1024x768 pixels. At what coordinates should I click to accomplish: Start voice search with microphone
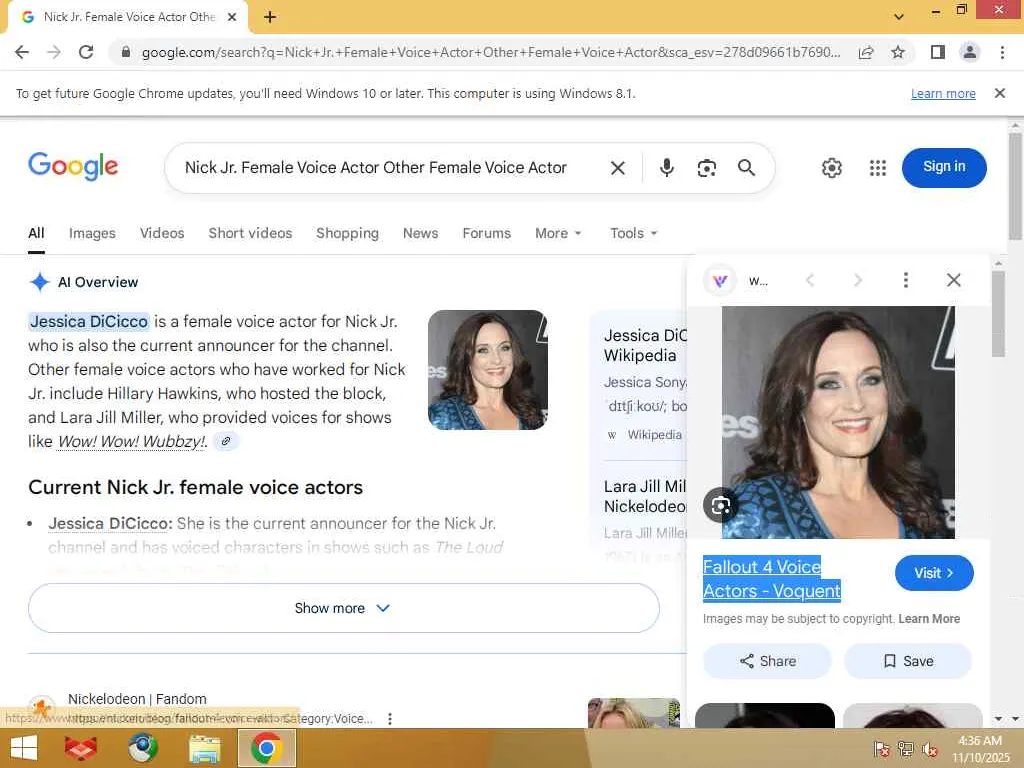tap(666, 168)
